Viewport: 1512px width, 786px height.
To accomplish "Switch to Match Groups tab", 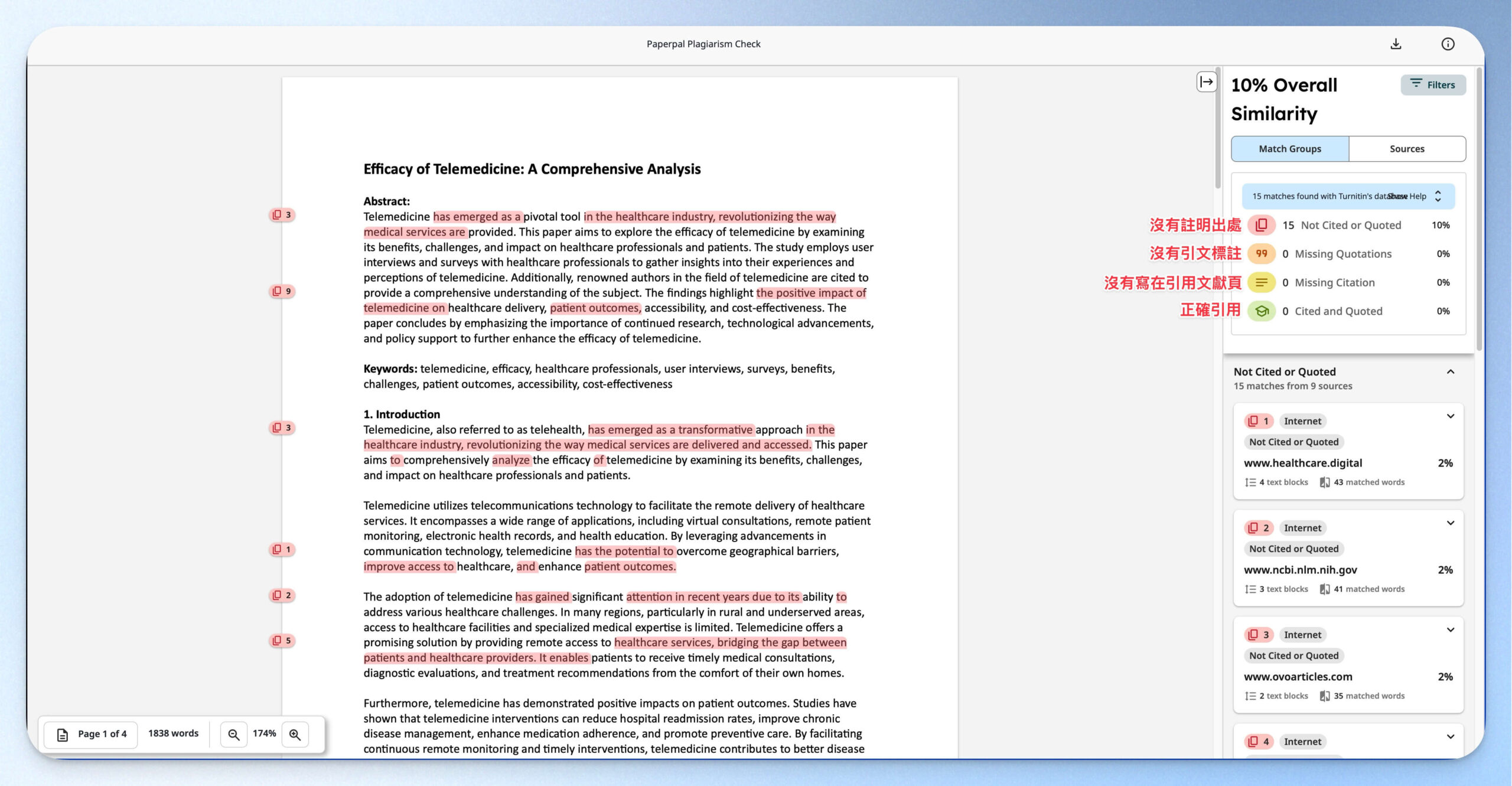I will (x=1290, y=149).
